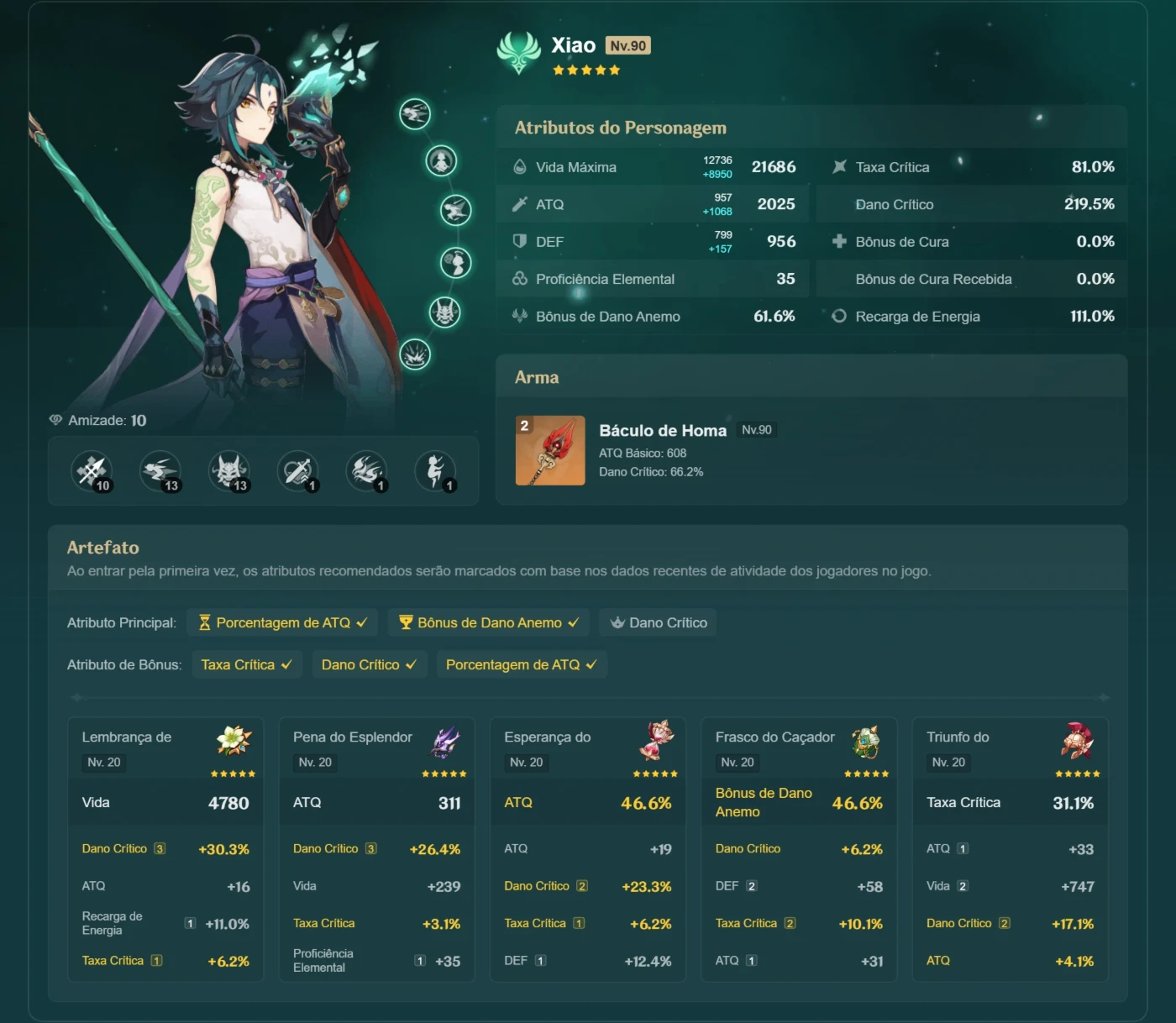Open the dash skill talent beside level 10 talent
The width and height of the screenshot is (1176, 1023).
pos(160,471)
